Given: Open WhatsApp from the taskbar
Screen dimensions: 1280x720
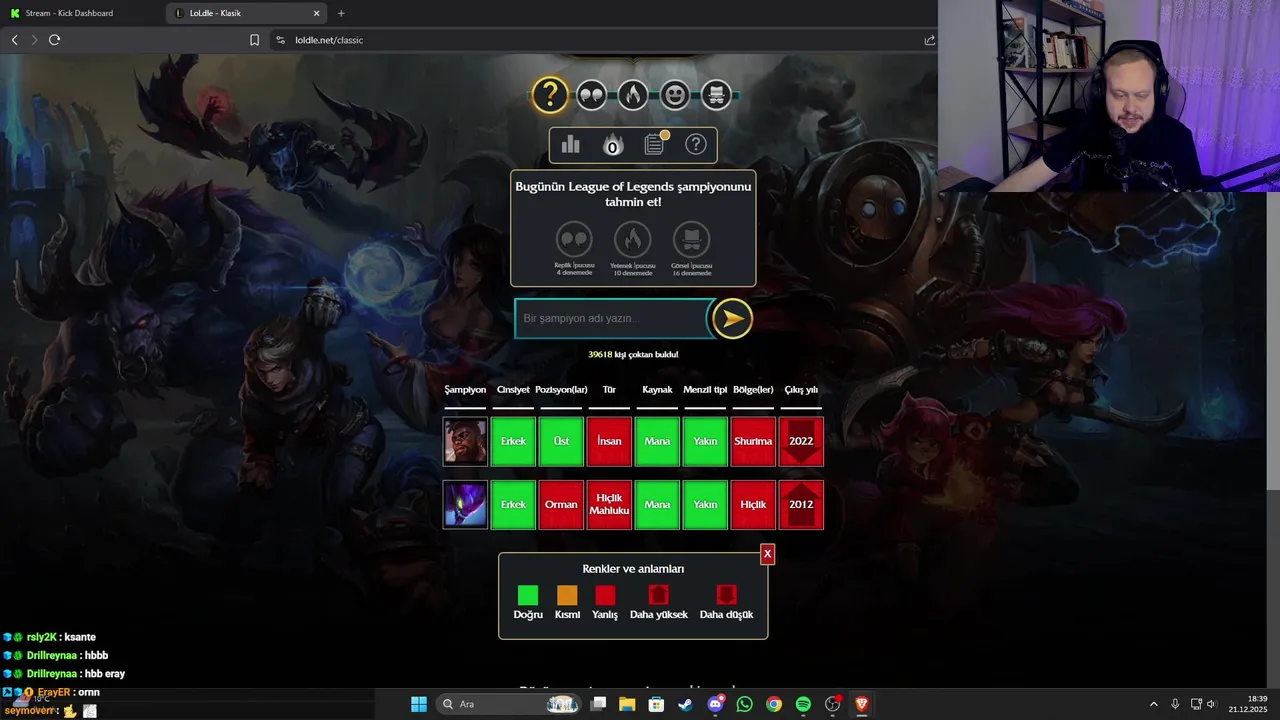Looking at the screenshot, I should click(744, 704).
